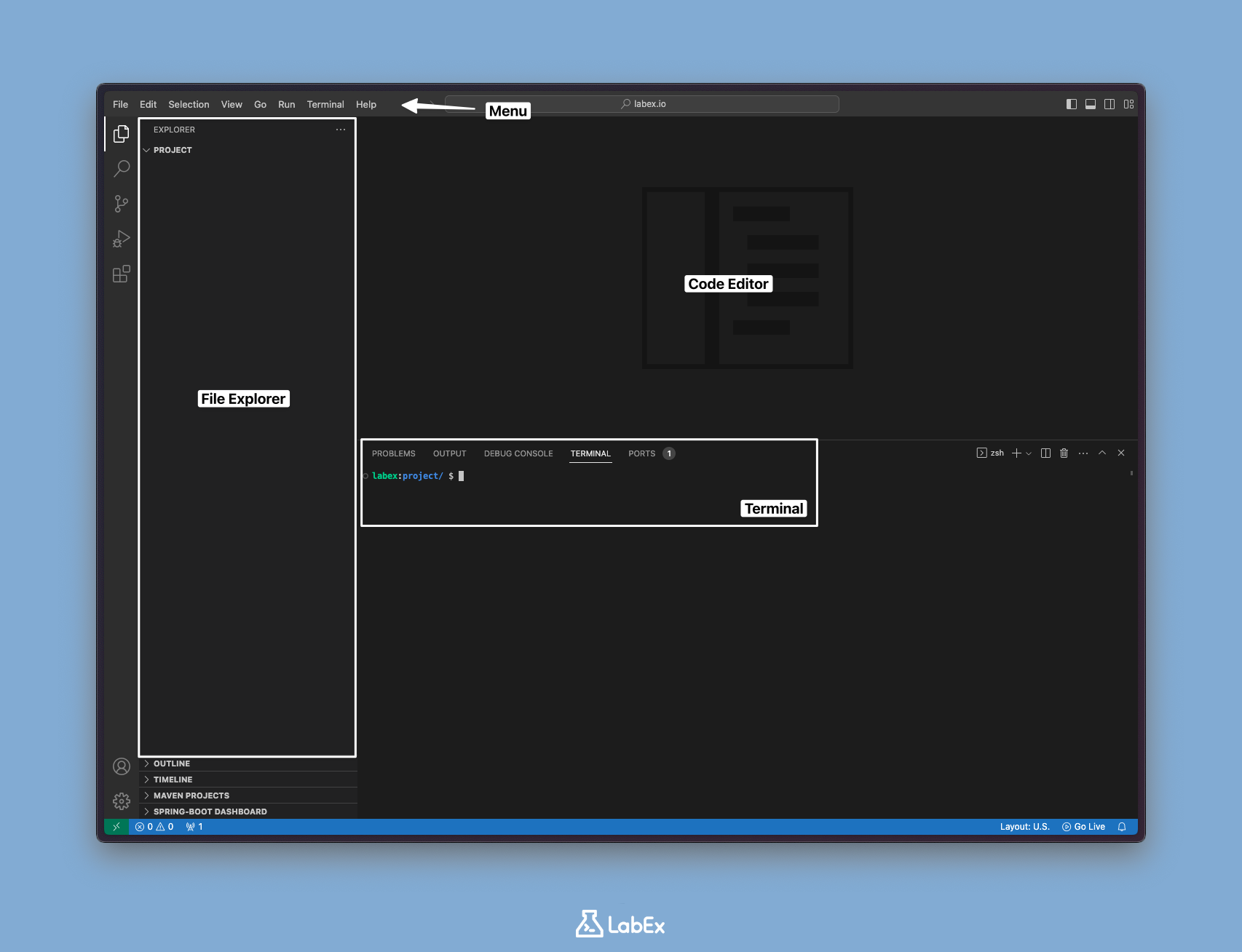Kill the terminal with the trash icon
Viewport: 1242px width, 952px height.
[1064, 453]
